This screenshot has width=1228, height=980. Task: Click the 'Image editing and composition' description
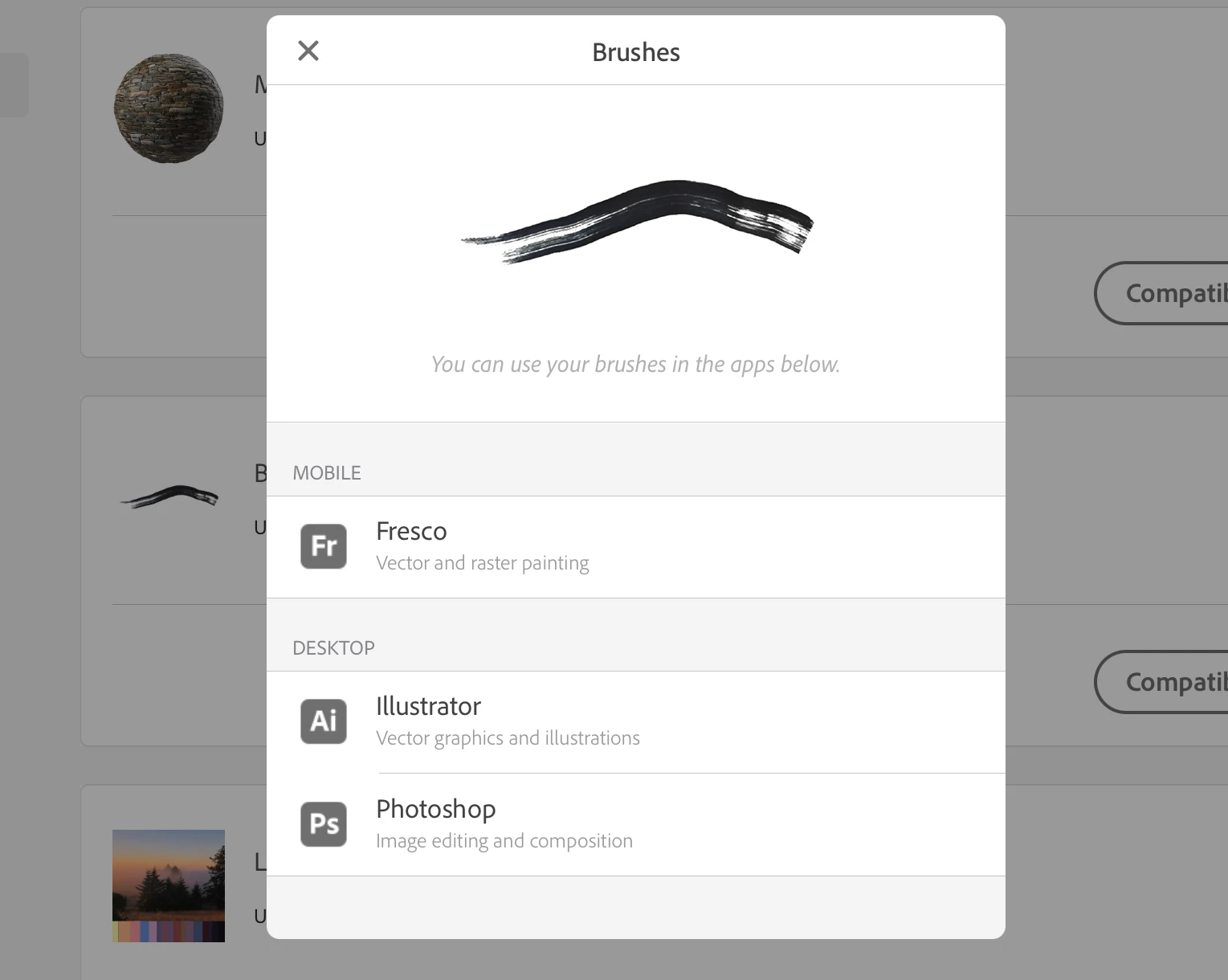(504, 841)
